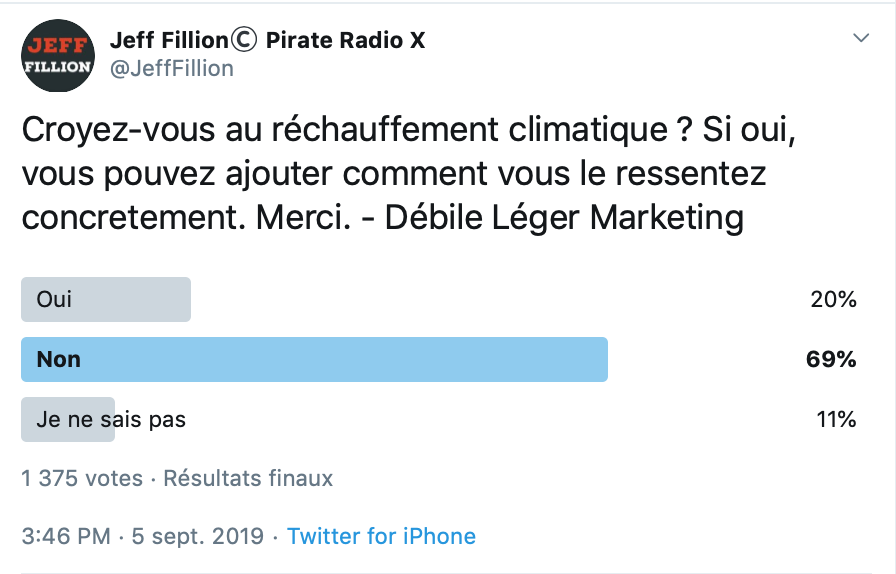The width and height of the screenshot is (896, 574).
Task: Click the Débile Léger Marketing signature text
Action: pyautogui.click(x=564, y=218)
